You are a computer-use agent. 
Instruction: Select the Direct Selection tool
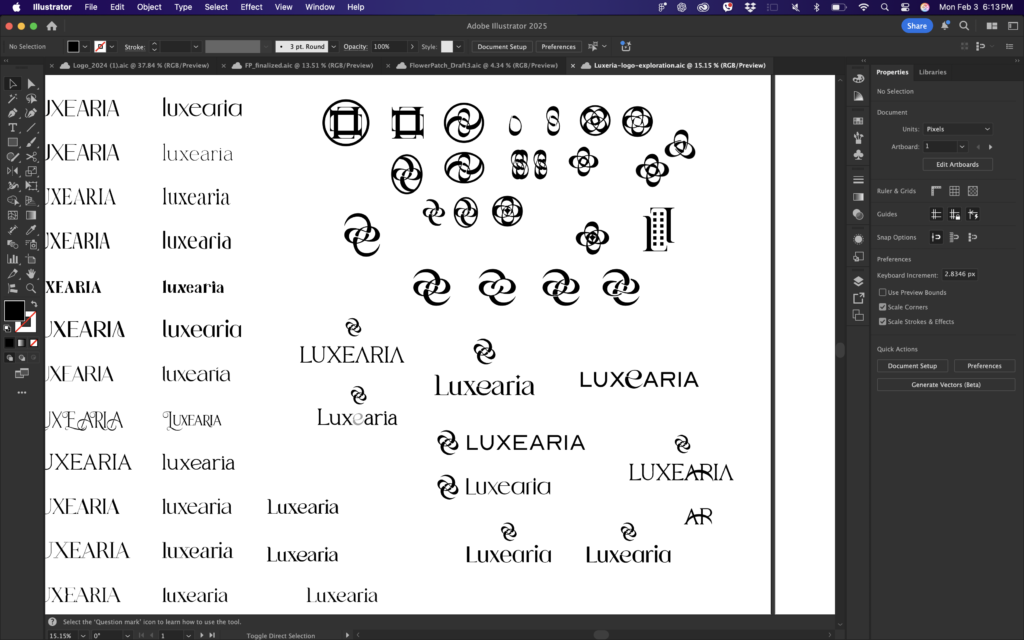tap(32, 84)
